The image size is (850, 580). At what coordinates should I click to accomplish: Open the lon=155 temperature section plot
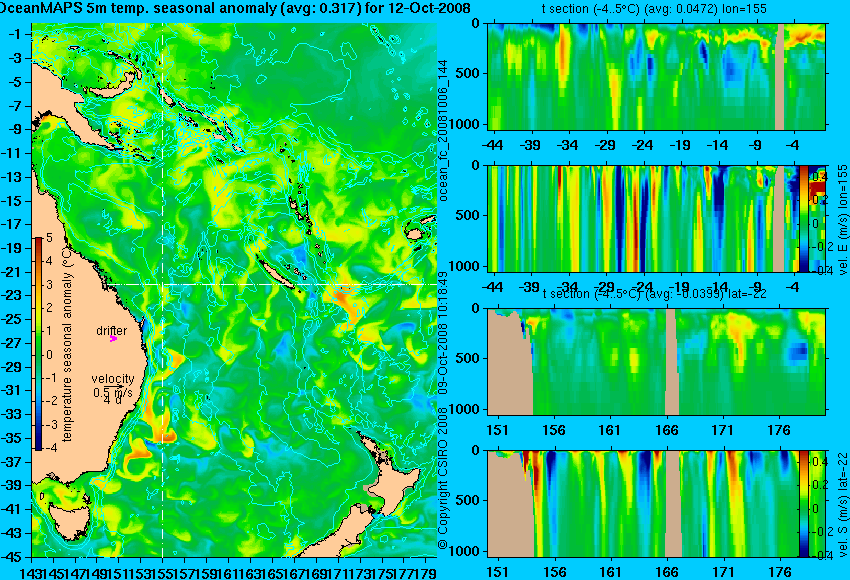click(x=656, y=76)
